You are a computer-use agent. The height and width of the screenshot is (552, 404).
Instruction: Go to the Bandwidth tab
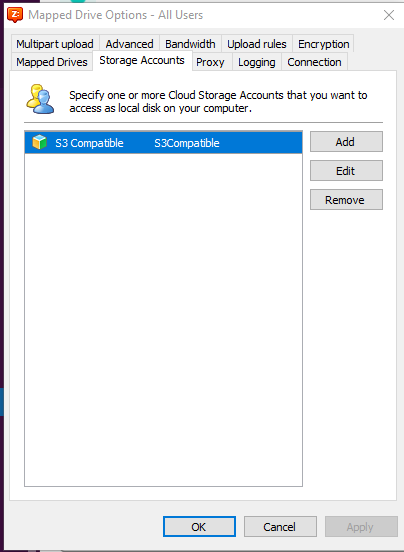pos(190,44)
